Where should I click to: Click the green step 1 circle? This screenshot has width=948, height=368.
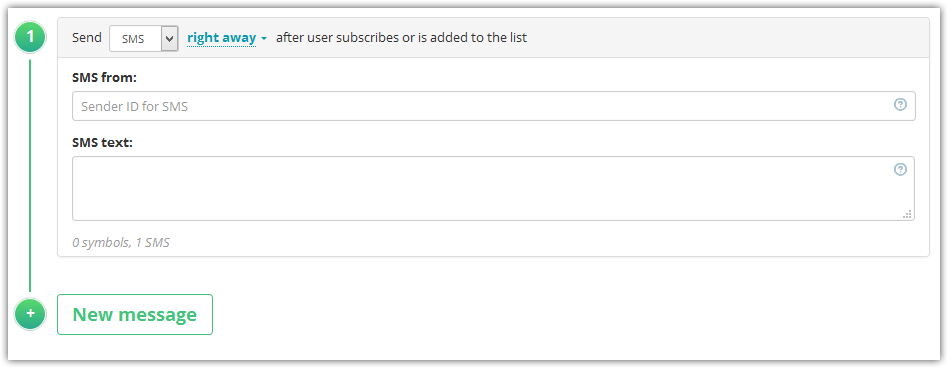click(30, 37)
